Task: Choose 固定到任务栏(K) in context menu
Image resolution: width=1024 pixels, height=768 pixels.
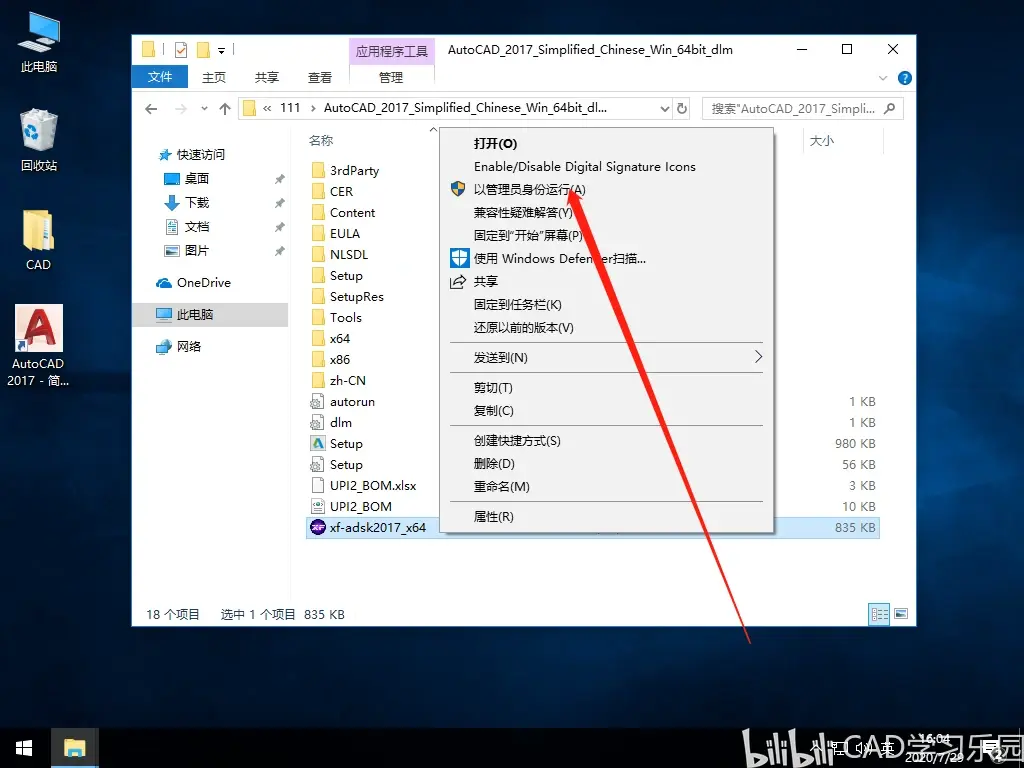Action: click(x=518, y=304)
